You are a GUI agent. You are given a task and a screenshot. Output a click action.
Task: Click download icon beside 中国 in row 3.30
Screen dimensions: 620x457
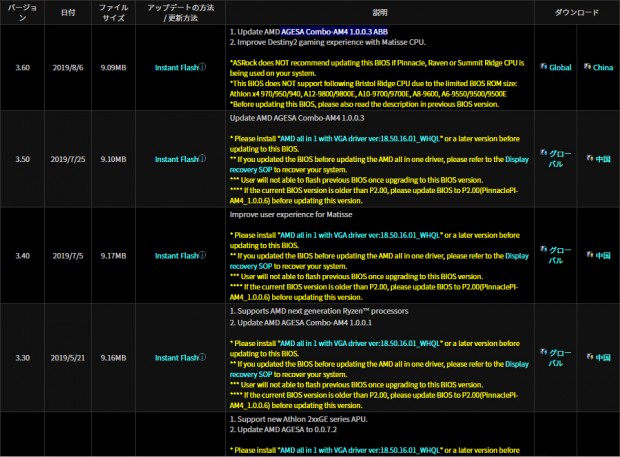(x=590, y=357)
